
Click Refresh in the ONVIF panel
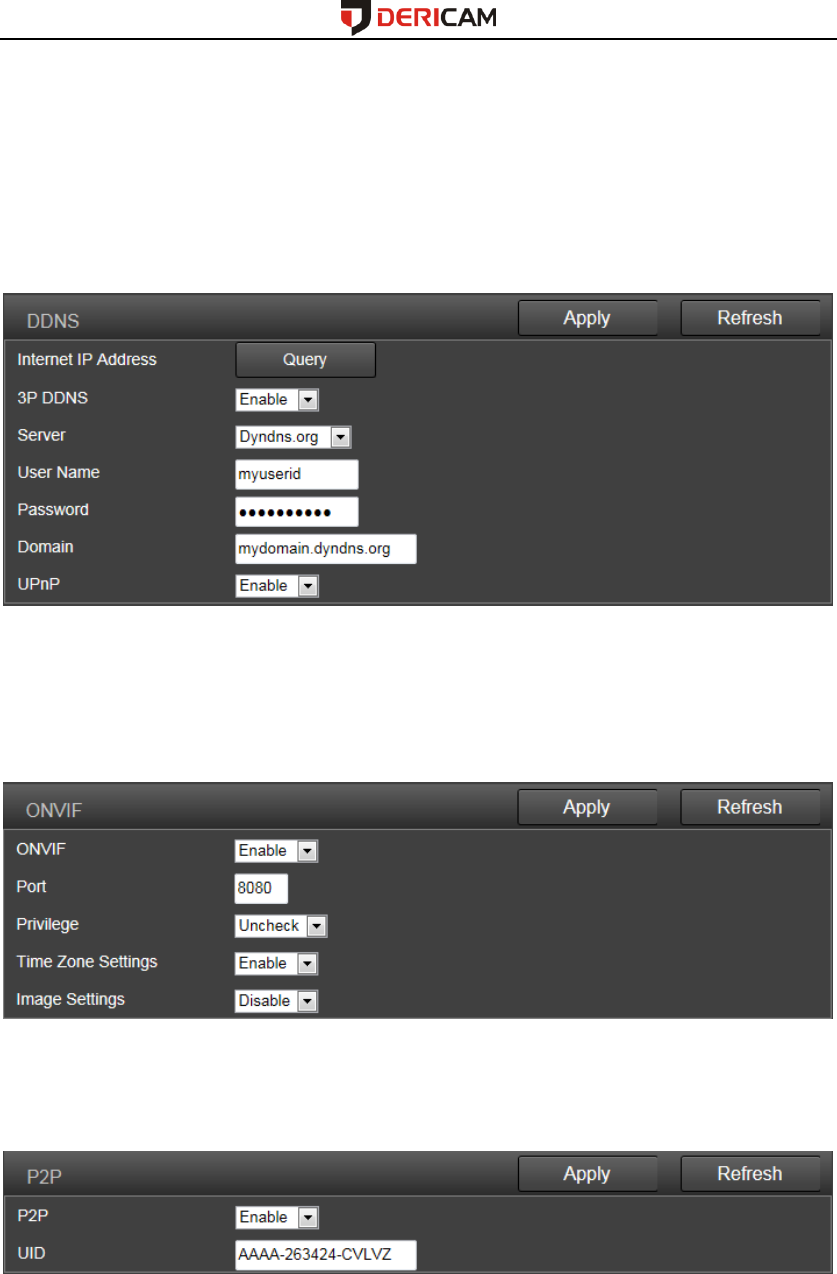(x=750, y=807)
